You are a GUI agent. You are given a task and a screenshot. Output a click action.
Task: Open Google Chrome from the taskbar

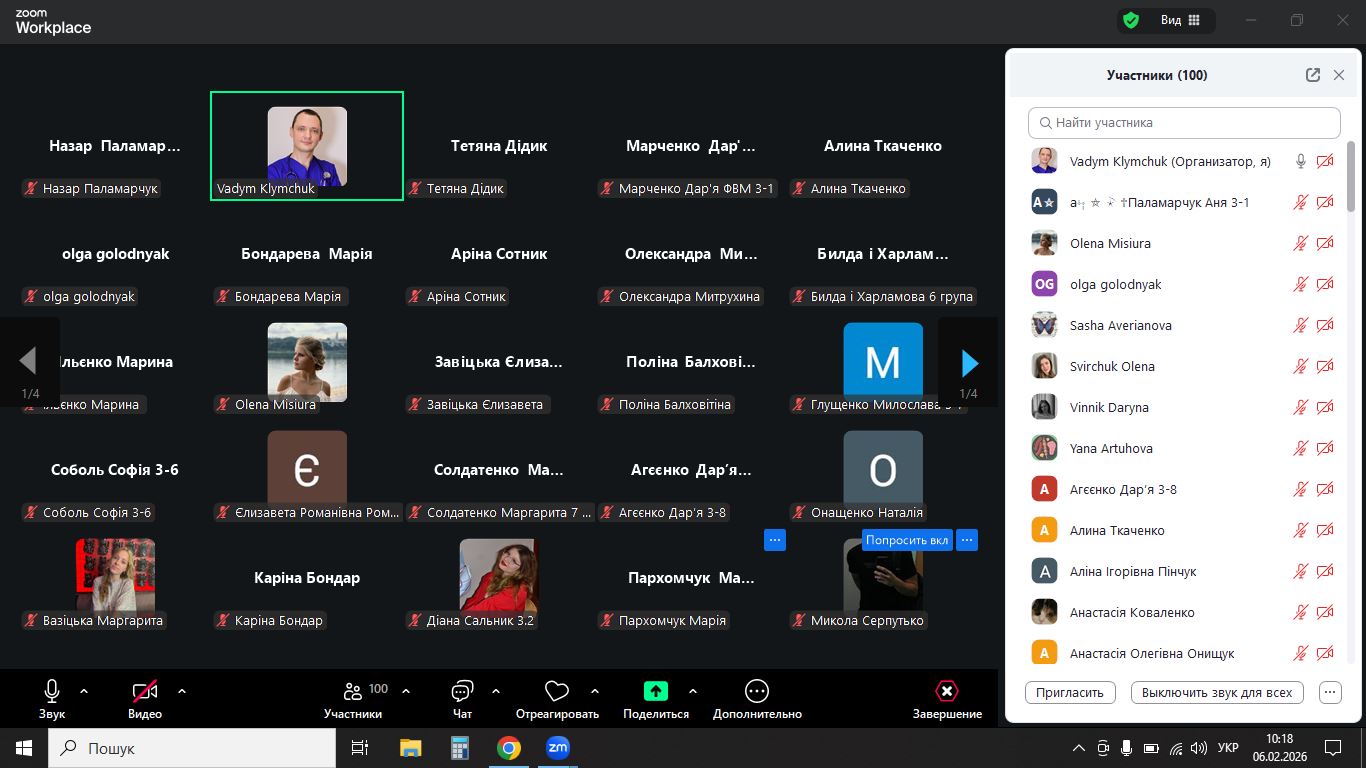tap(509, 748)
